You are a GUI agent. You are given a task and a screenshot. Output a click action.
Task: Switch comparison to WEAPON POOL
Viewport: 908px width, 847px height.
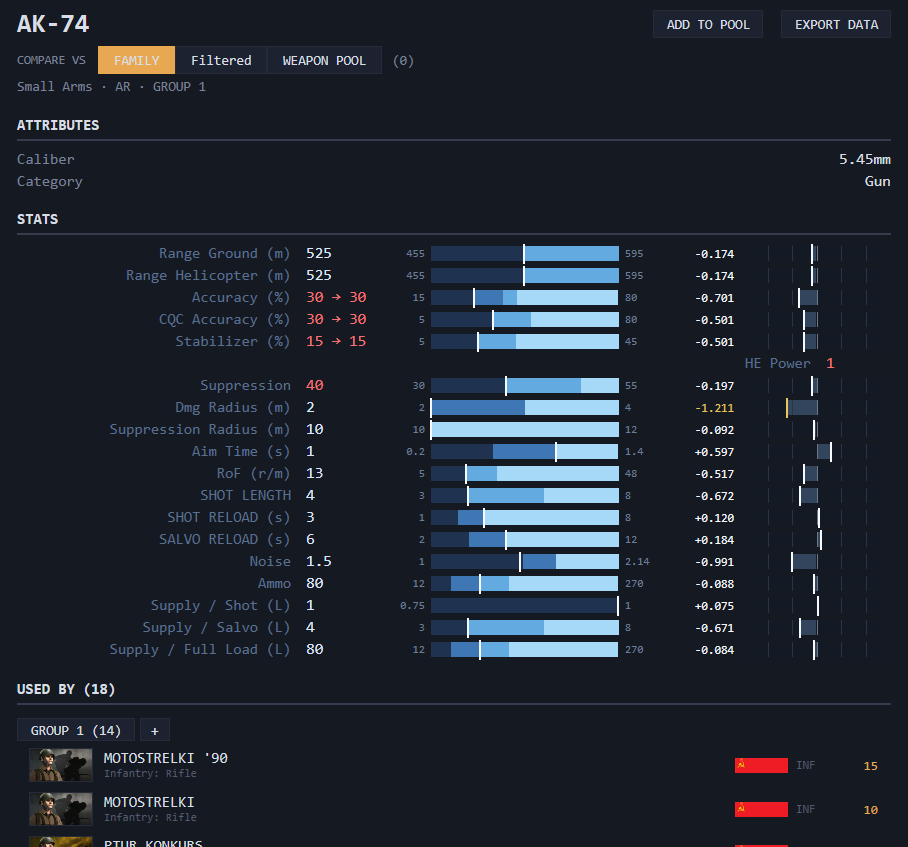coord(324,60)
